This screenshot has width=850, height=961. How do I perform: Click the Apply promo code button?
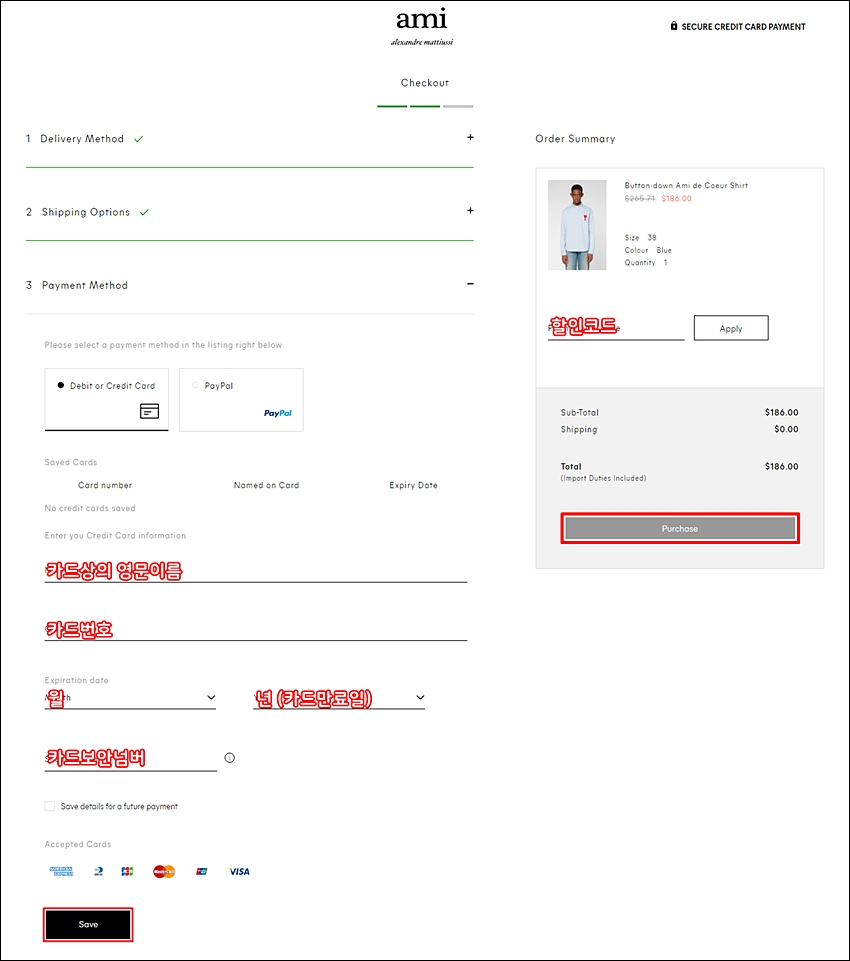[x=731, y=328]
